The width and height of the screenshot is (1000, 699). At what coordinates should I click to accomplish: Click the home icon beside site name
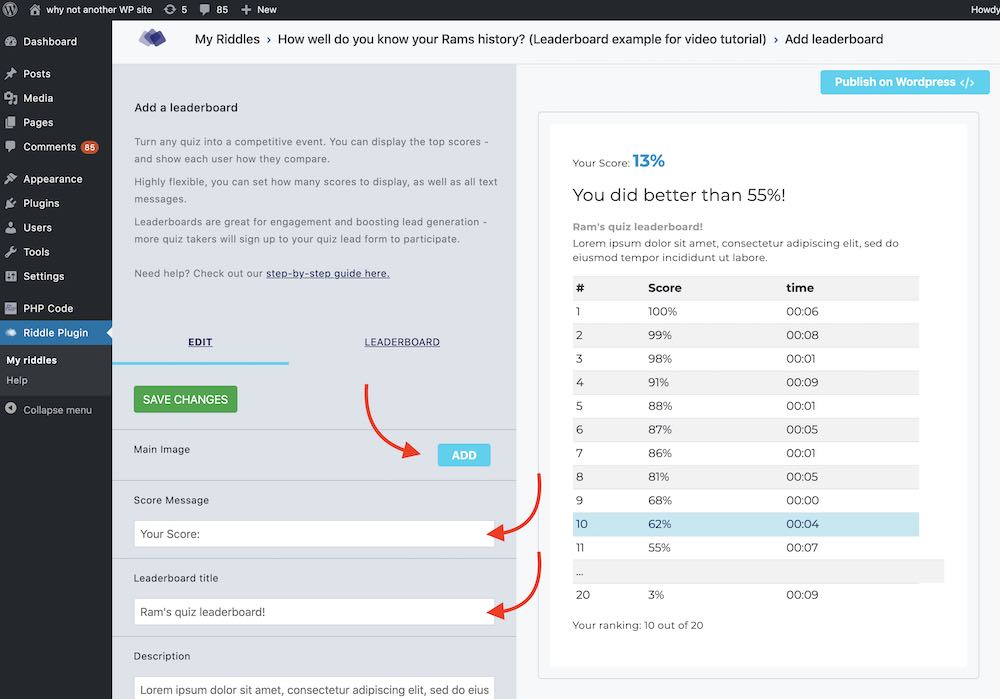[x=35, y=10]
